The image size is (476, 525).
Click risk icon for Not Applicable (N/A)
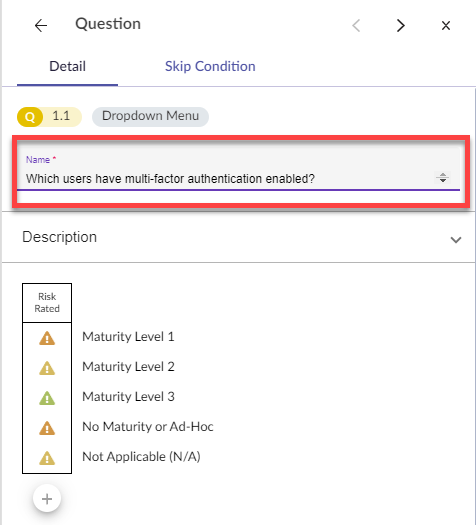tap(47, 458)
